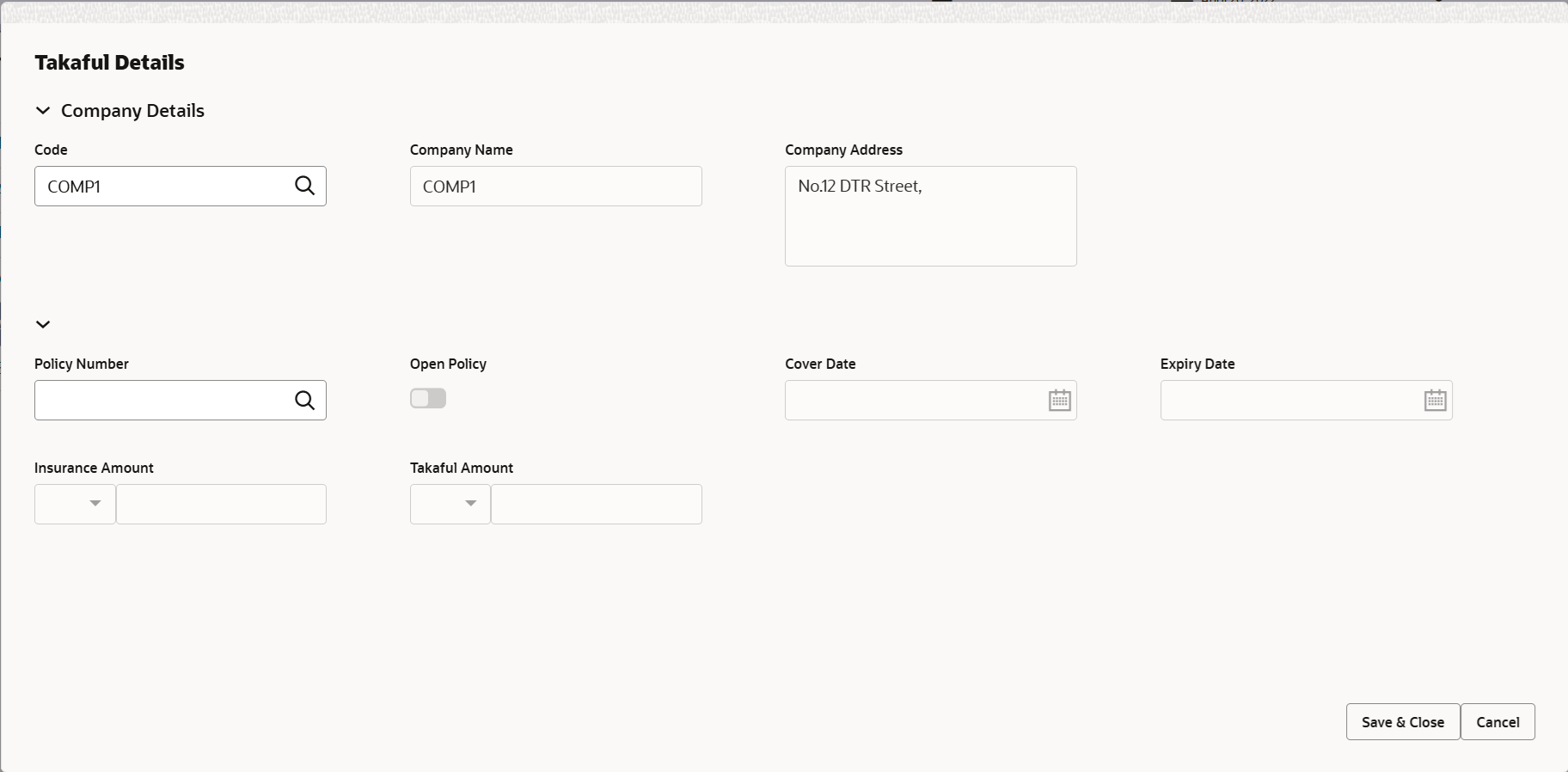1568x772 pixels.
Task: Click the Cover Date text field
Action: [x=914, y=401]
